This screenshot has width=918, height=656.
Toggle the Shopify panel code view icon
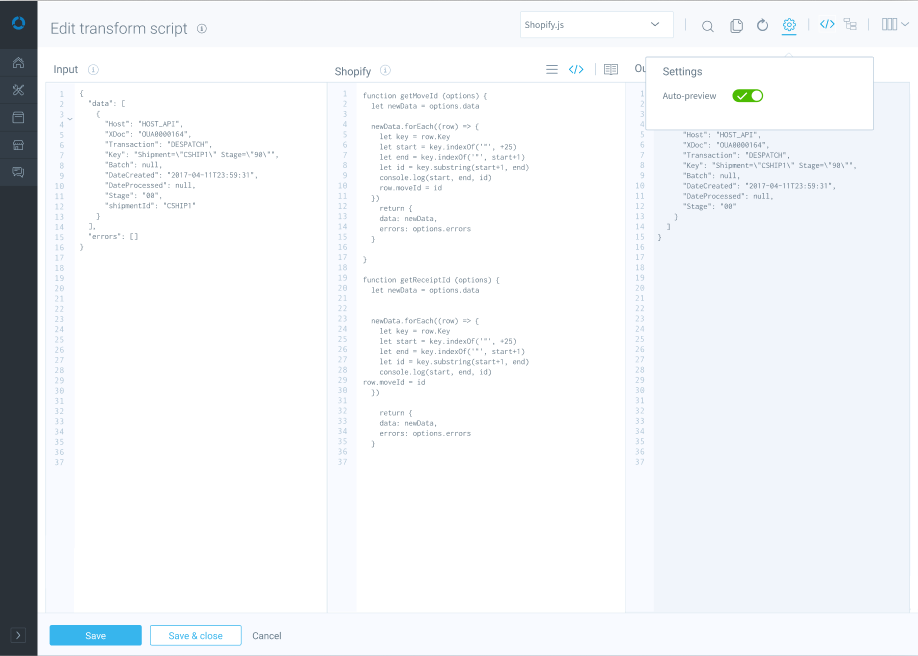click(x=576, y=70)
